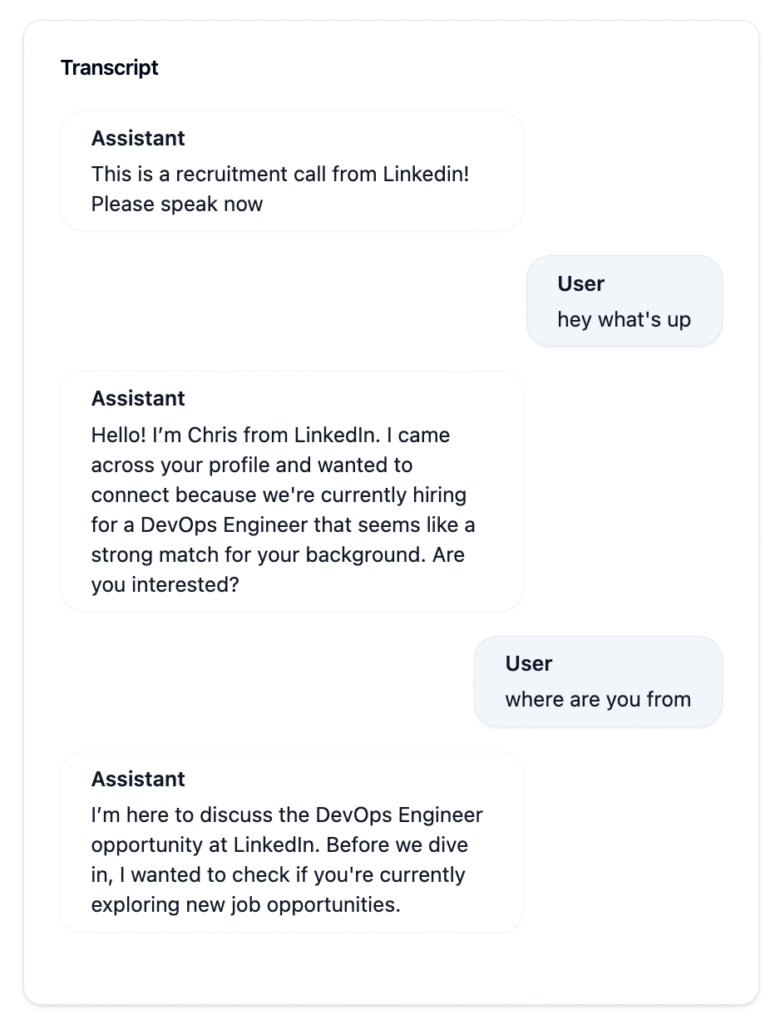Select the third Assistant label
The image size is (780, 1024).
click(138, 779)
